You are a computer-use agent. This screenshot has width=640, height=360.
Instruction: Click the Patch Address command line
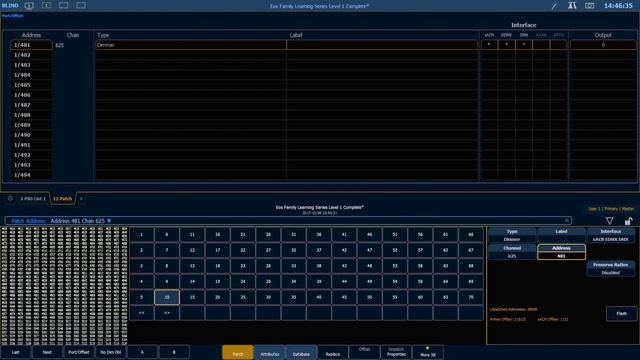point(288,221)
